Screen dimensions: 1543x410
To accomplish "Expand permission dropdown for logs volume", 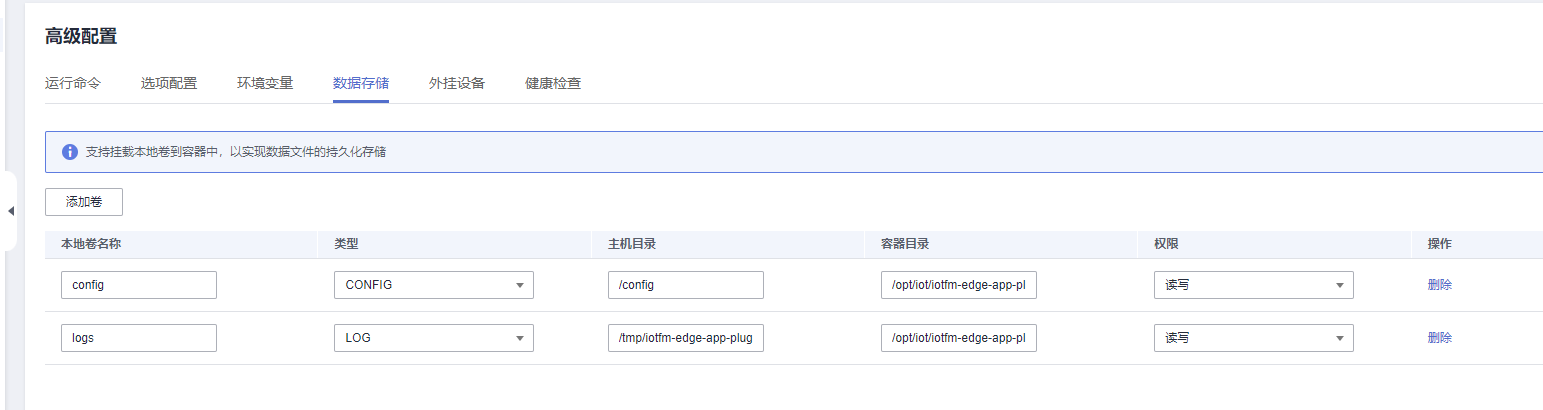I will 1254,338.
